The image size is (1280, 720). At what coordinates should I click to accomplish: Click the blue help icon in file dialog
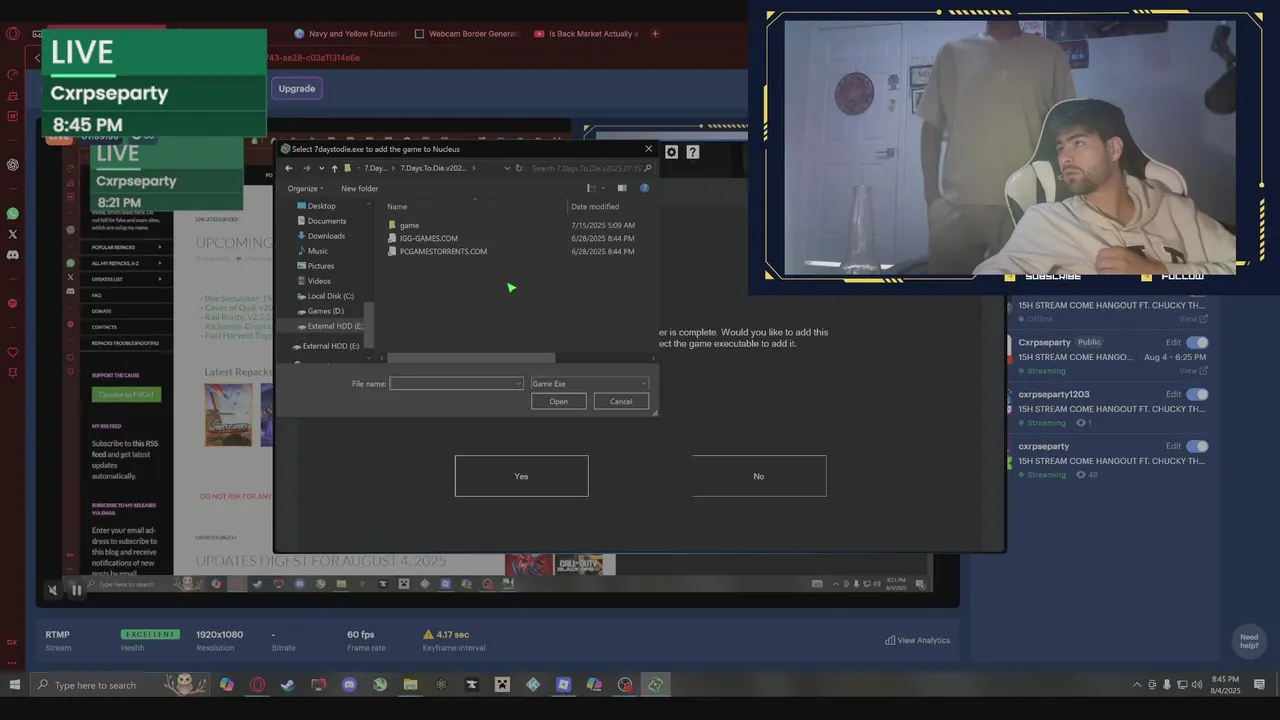[x=644, y=188]
